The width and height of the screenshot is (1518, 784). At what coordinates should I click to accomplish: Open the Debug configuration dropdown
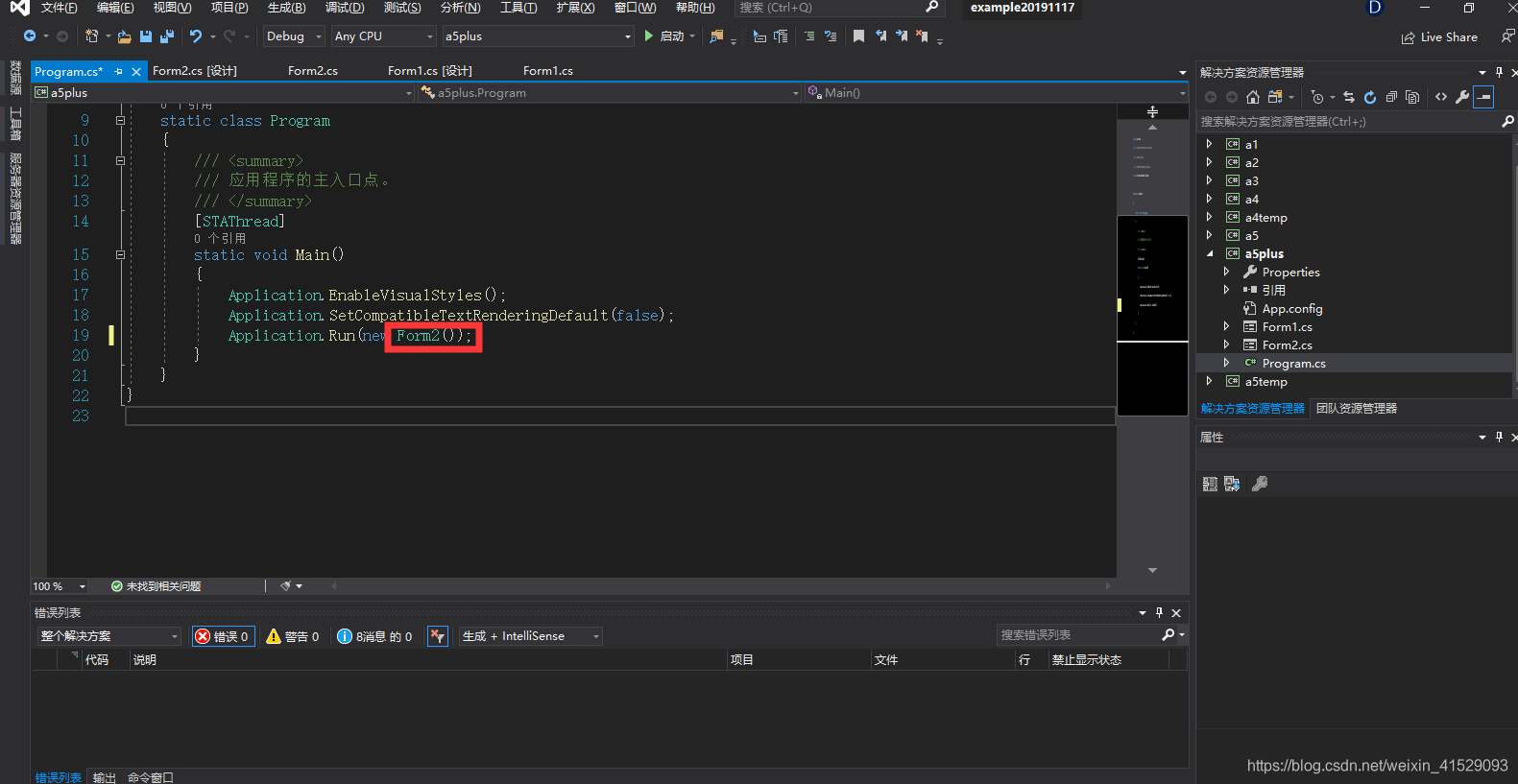(x=294, y=36)
